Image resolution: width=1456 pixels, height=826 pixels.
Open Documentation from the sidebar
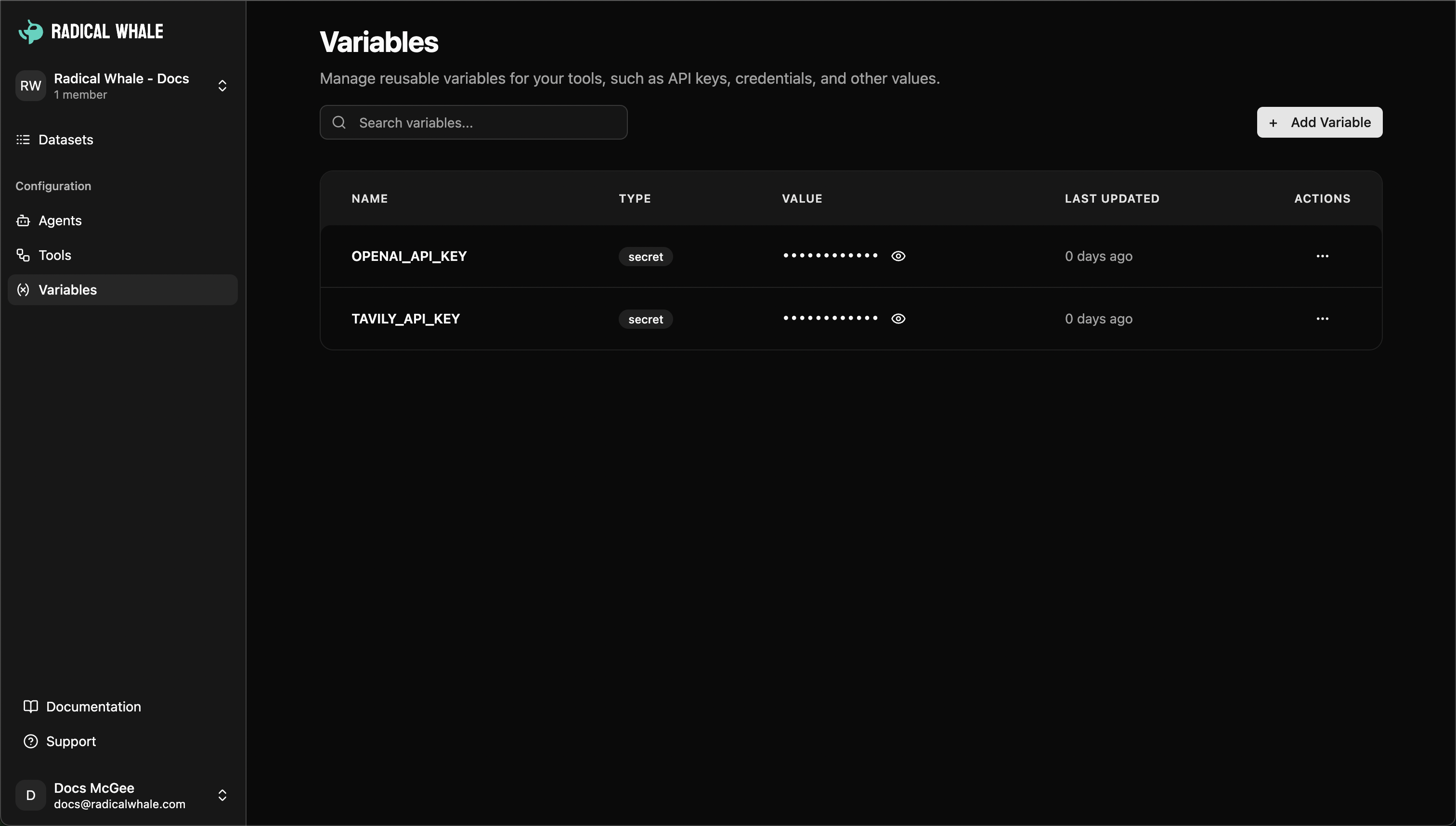point(93,706)
